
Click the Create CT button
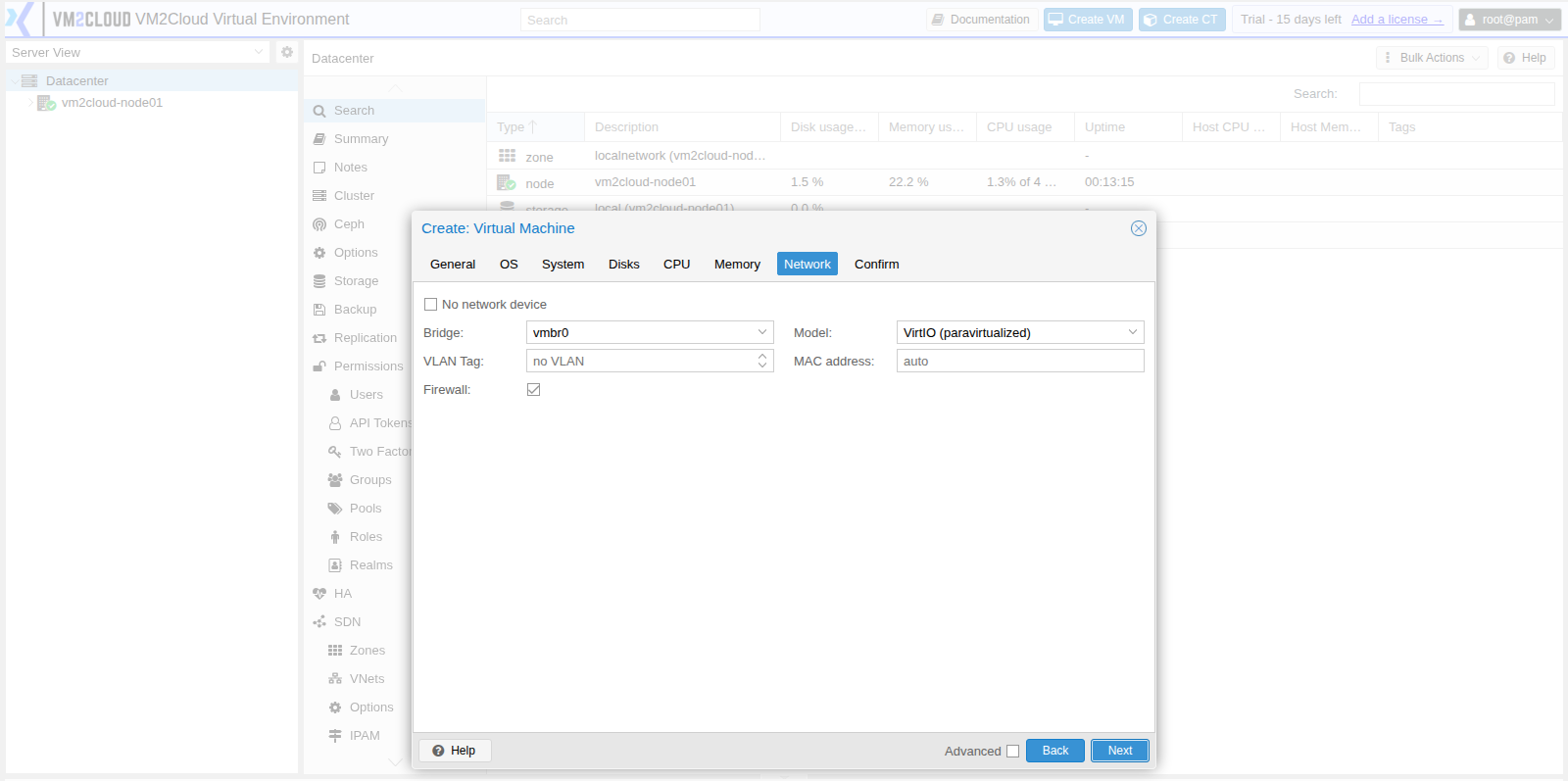[x=1182, y=20]
